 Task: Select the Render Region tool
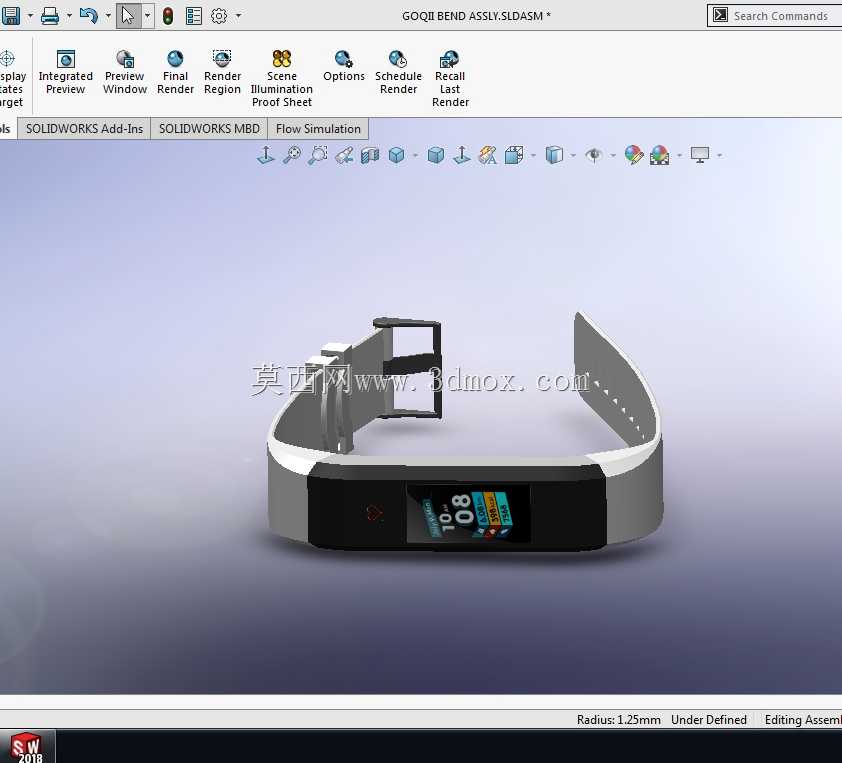(222, 72)
